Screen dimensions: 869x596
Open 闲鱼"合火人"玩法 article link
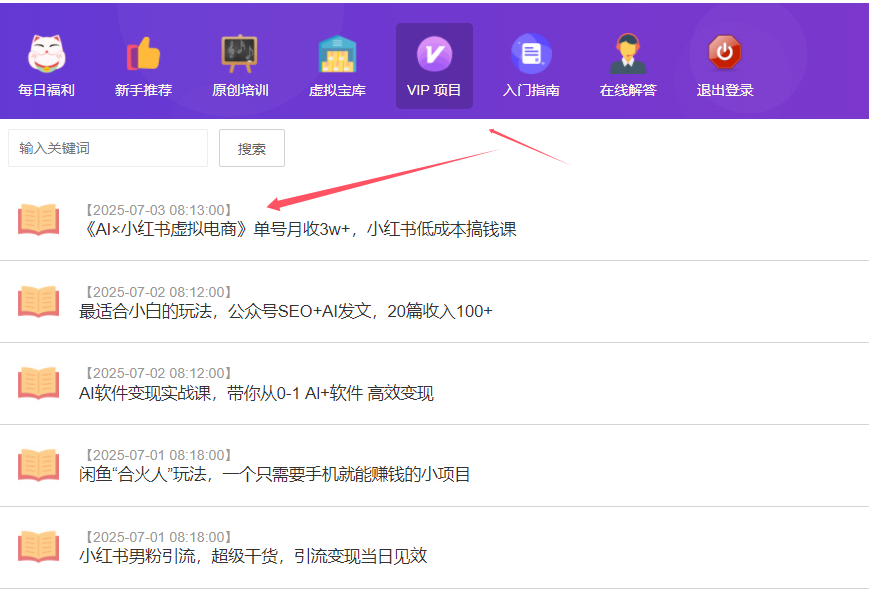click(274, 475)
